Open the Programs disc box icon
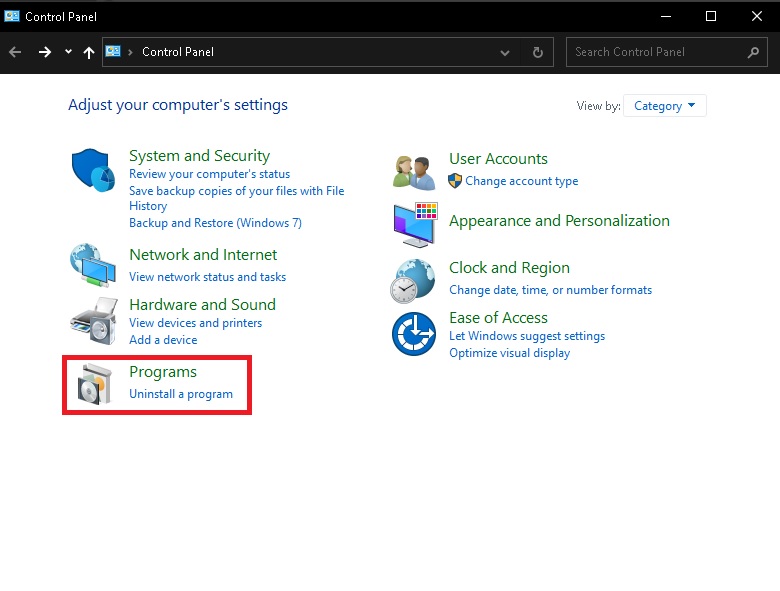Viewport: 780px width, 591px height. click(x=94, y=383)
